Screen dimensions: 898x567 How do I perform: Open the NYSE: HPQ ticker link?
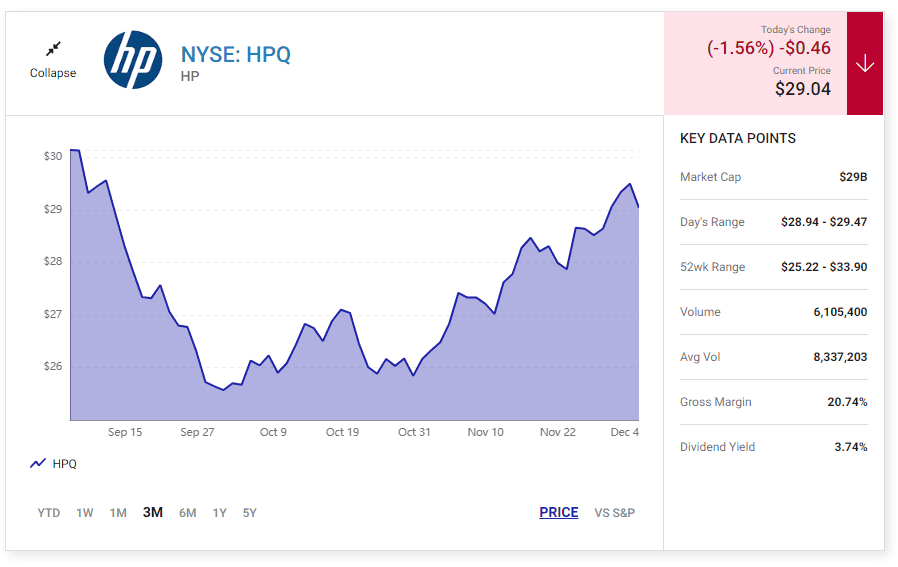tap(236, 54)
